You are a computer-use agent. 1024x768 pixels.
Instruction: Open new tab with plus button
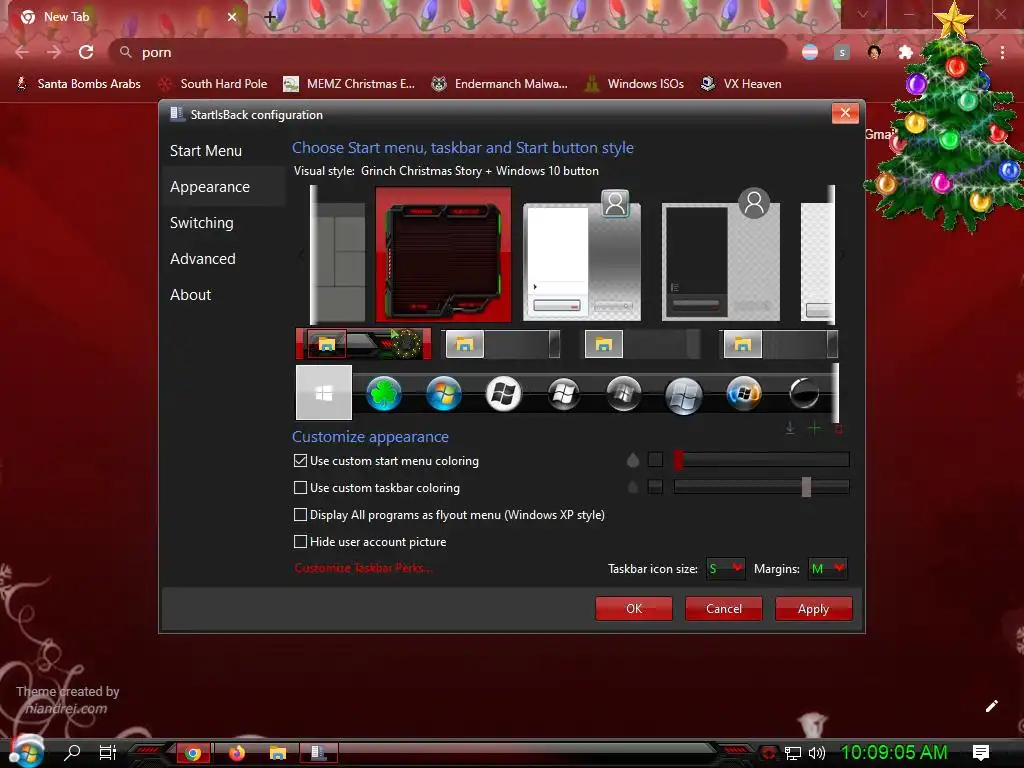pos(270,18)
